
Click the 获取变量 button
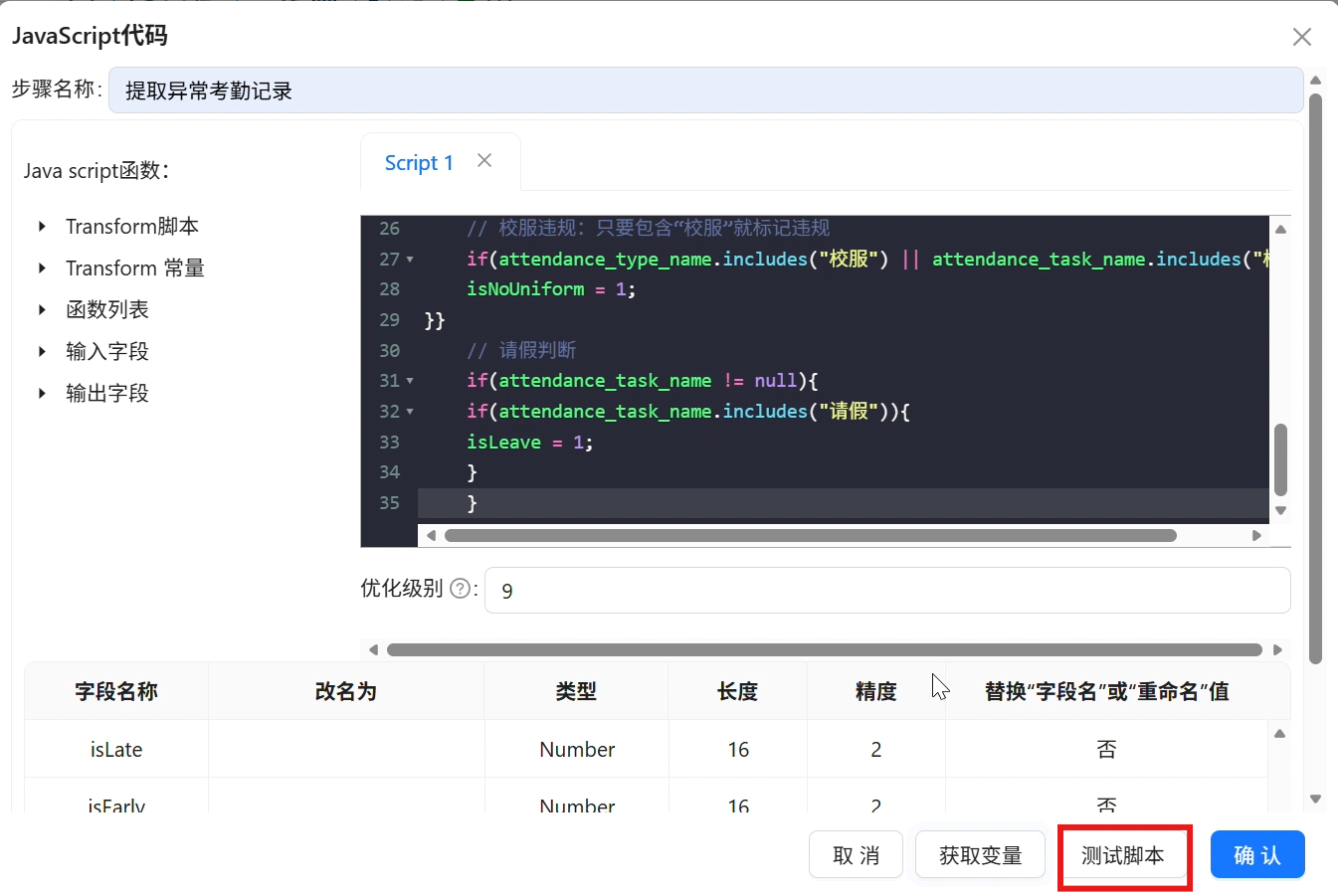980,855
